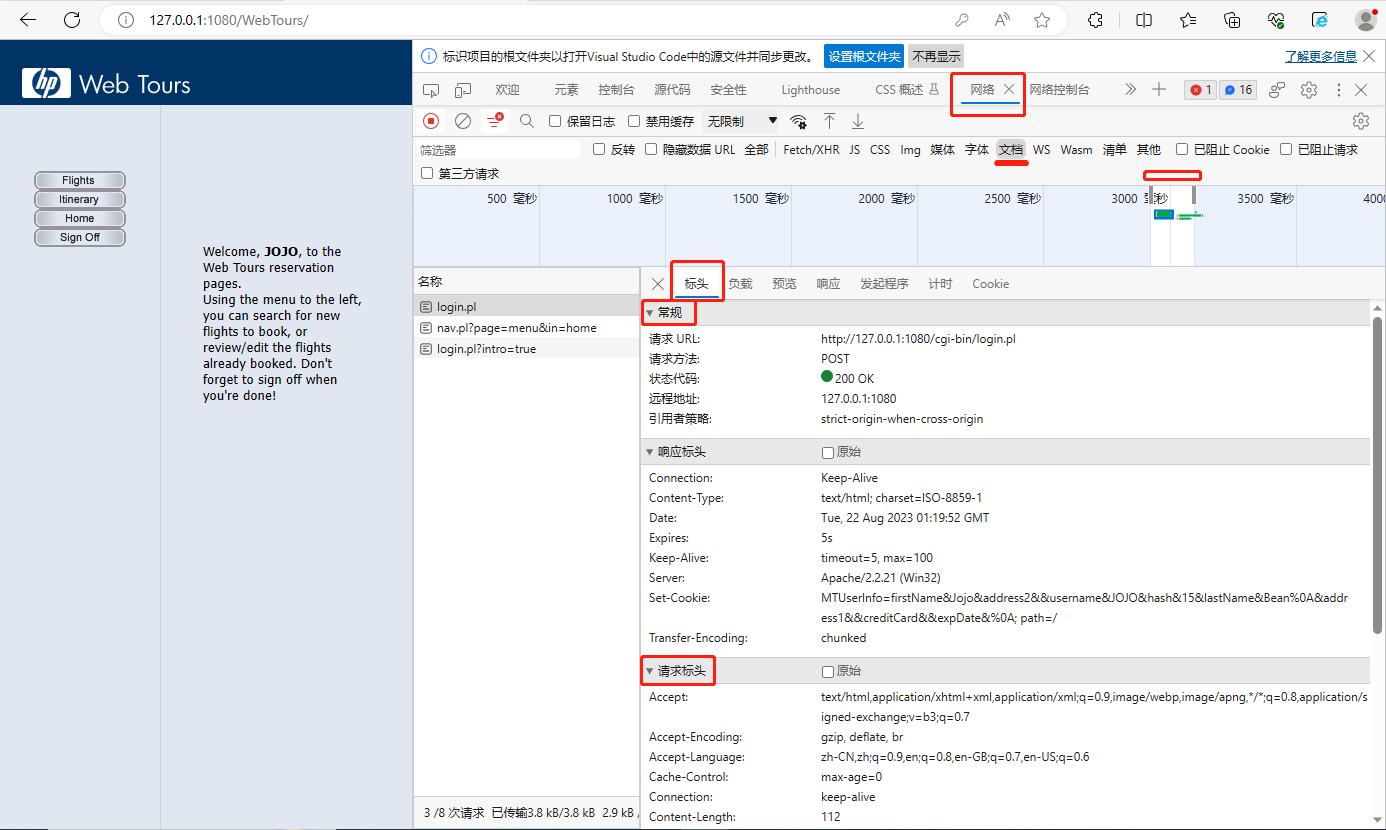Image resolution: width=1386 pixels, height=830 pixels.
Task: Open Browser essentials heart icon
Action: point(1276,20)
